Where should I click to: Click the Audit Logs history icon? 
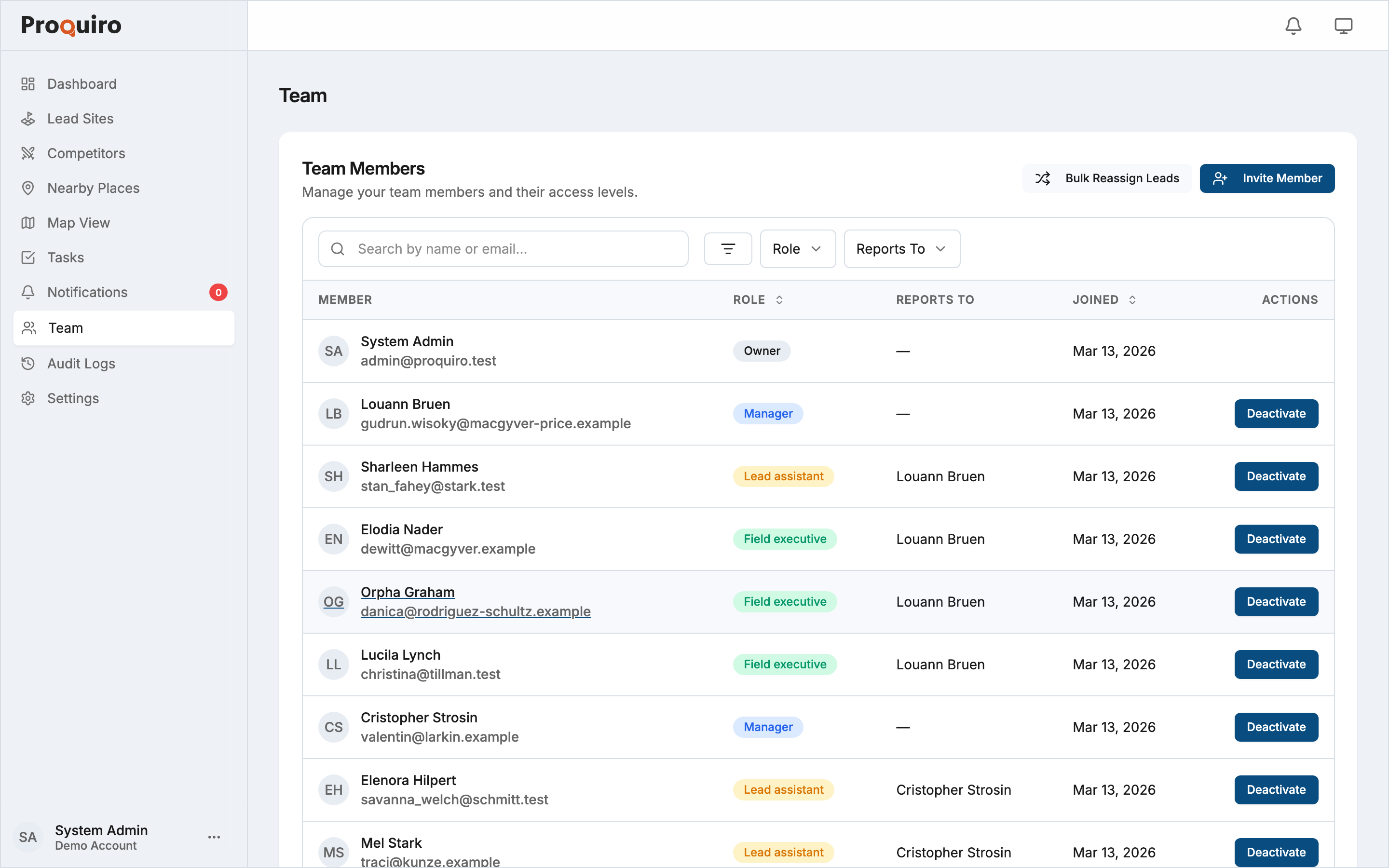coord(28,364)
